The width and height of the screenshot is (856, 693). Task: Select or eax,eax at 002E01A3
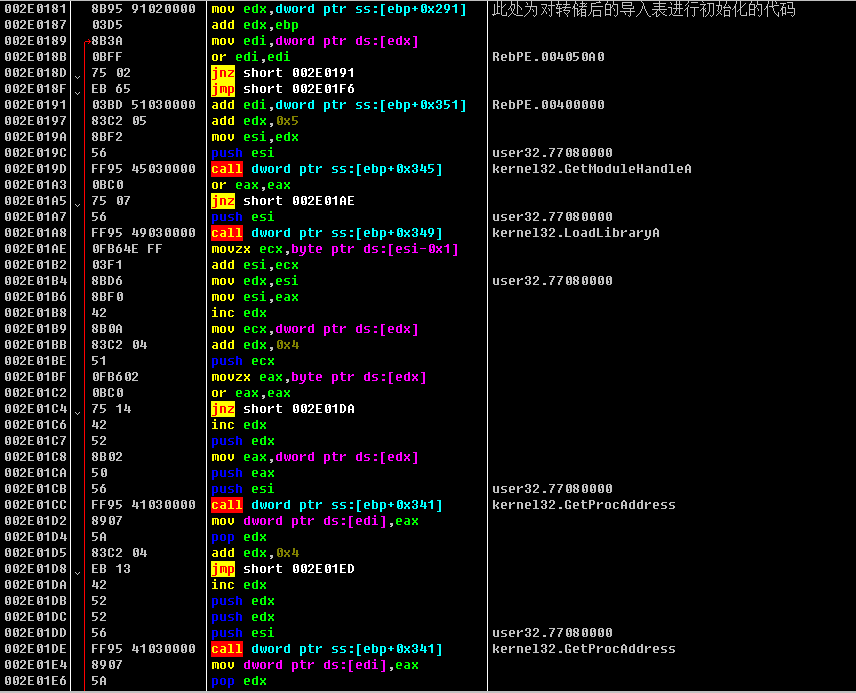(251, 185)
